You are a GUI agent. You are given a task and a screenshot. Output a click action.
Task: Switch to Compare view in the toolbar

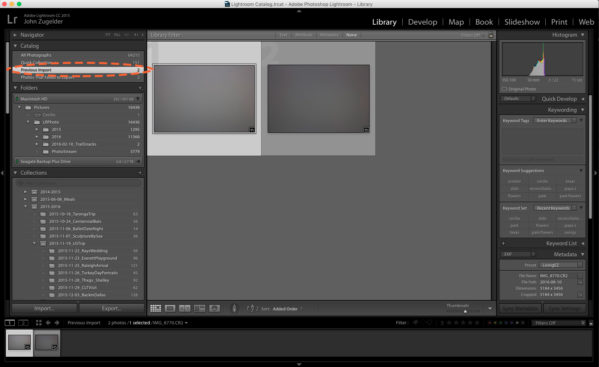185,309
